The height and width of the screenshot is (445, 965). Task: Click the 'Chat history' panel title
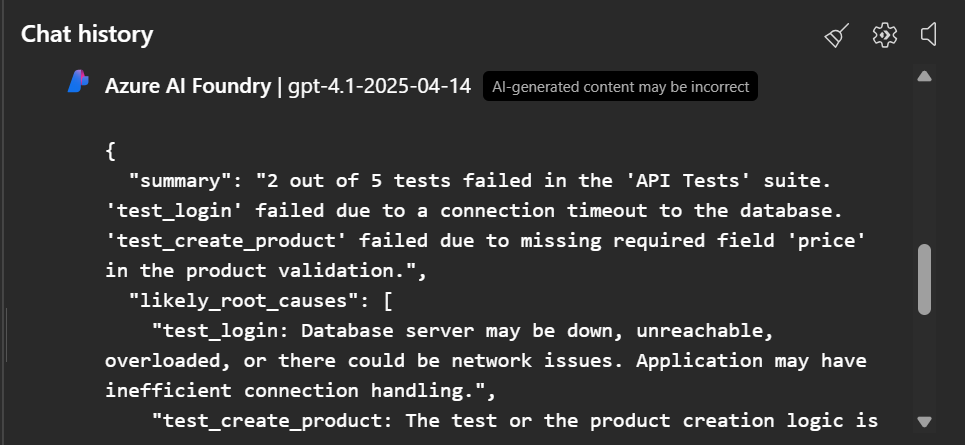pos(87,34)
